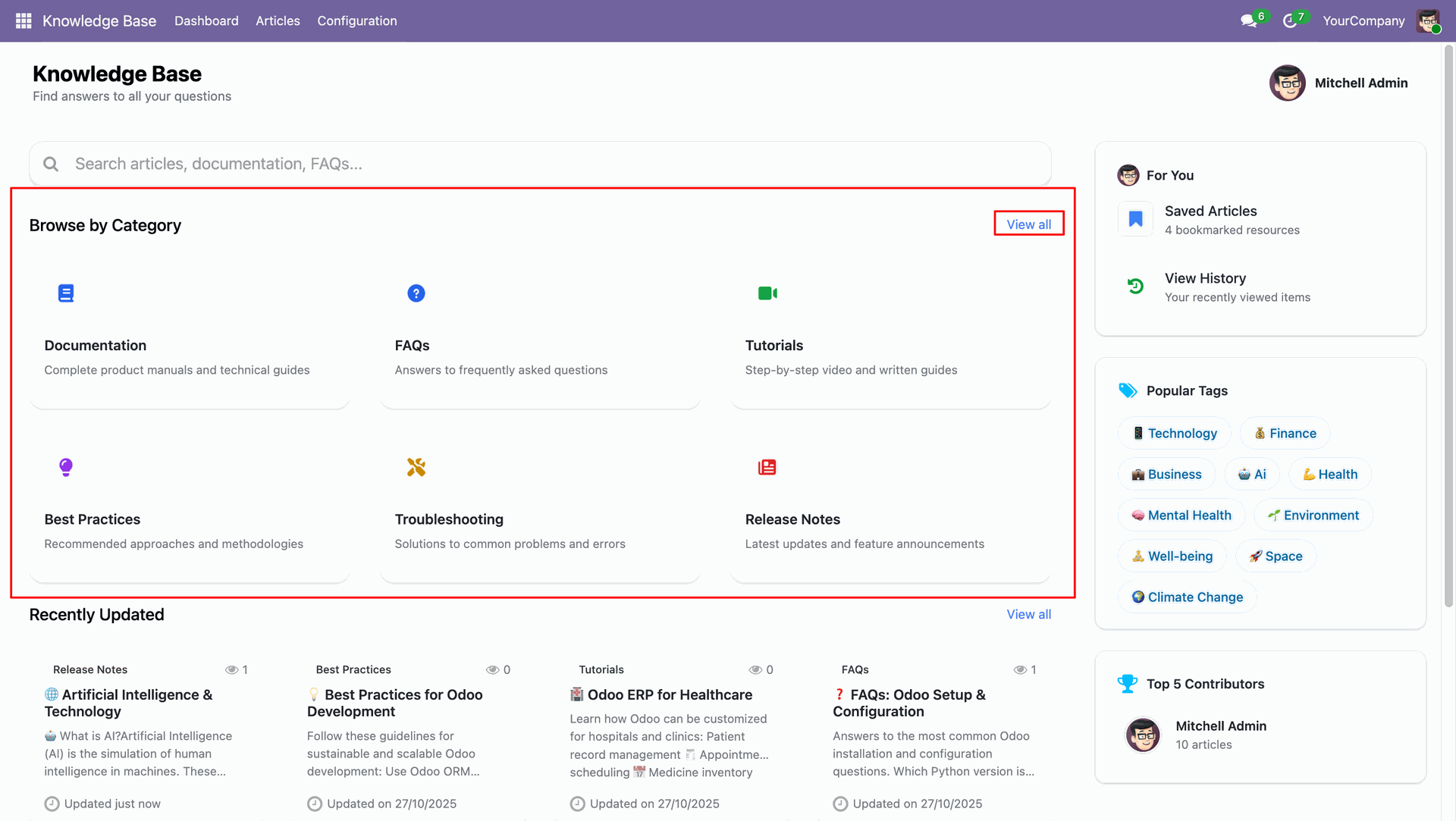Click the Release Notes newspaper icon
The image size is (1456, 821).
[767, 467]
